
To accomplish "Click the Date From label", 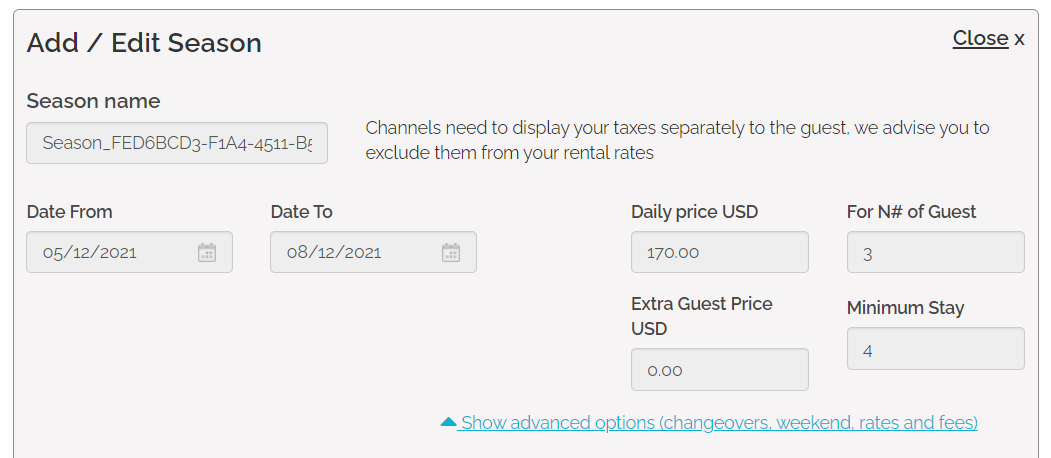I will tap(69, 212).
